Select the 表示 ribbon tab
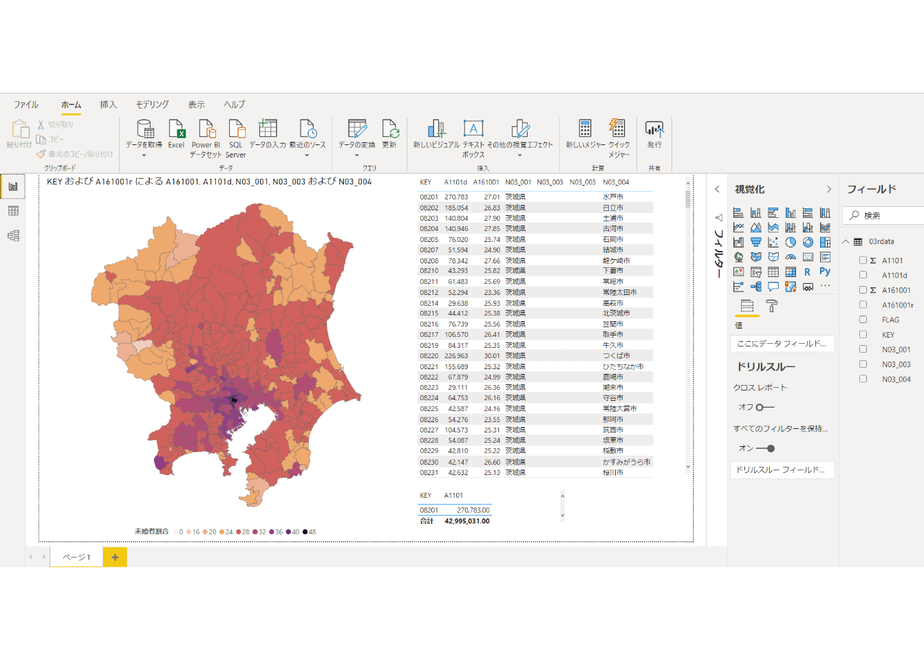 click(x=196, y=104)
